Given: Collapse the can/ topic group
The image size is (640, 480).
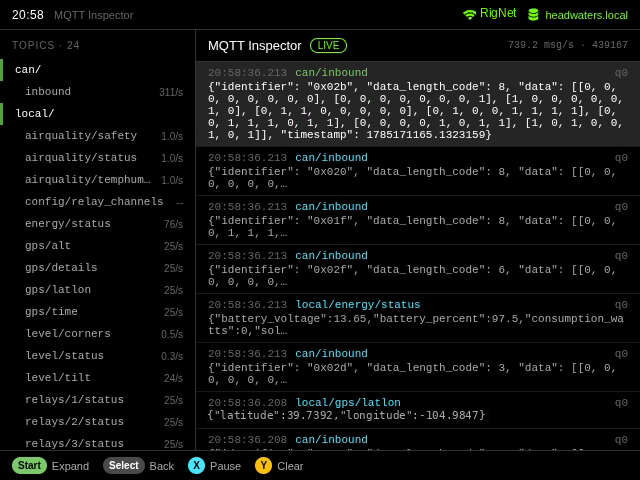Looking at the screenshot, I should click(x=98, y=69).
